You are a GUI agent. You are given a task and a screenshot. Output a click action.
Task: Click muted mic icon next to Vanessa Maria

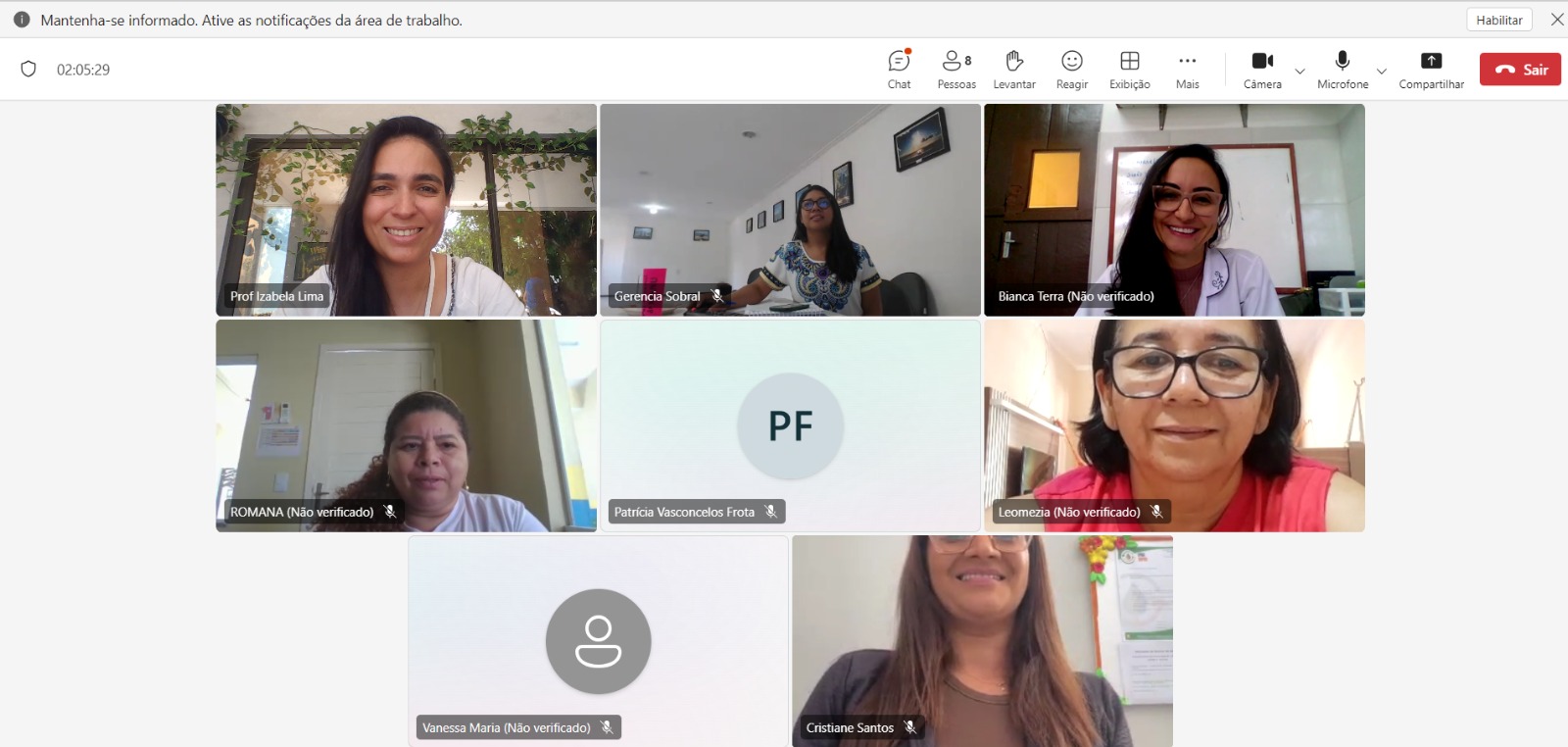tap(606, 727)
